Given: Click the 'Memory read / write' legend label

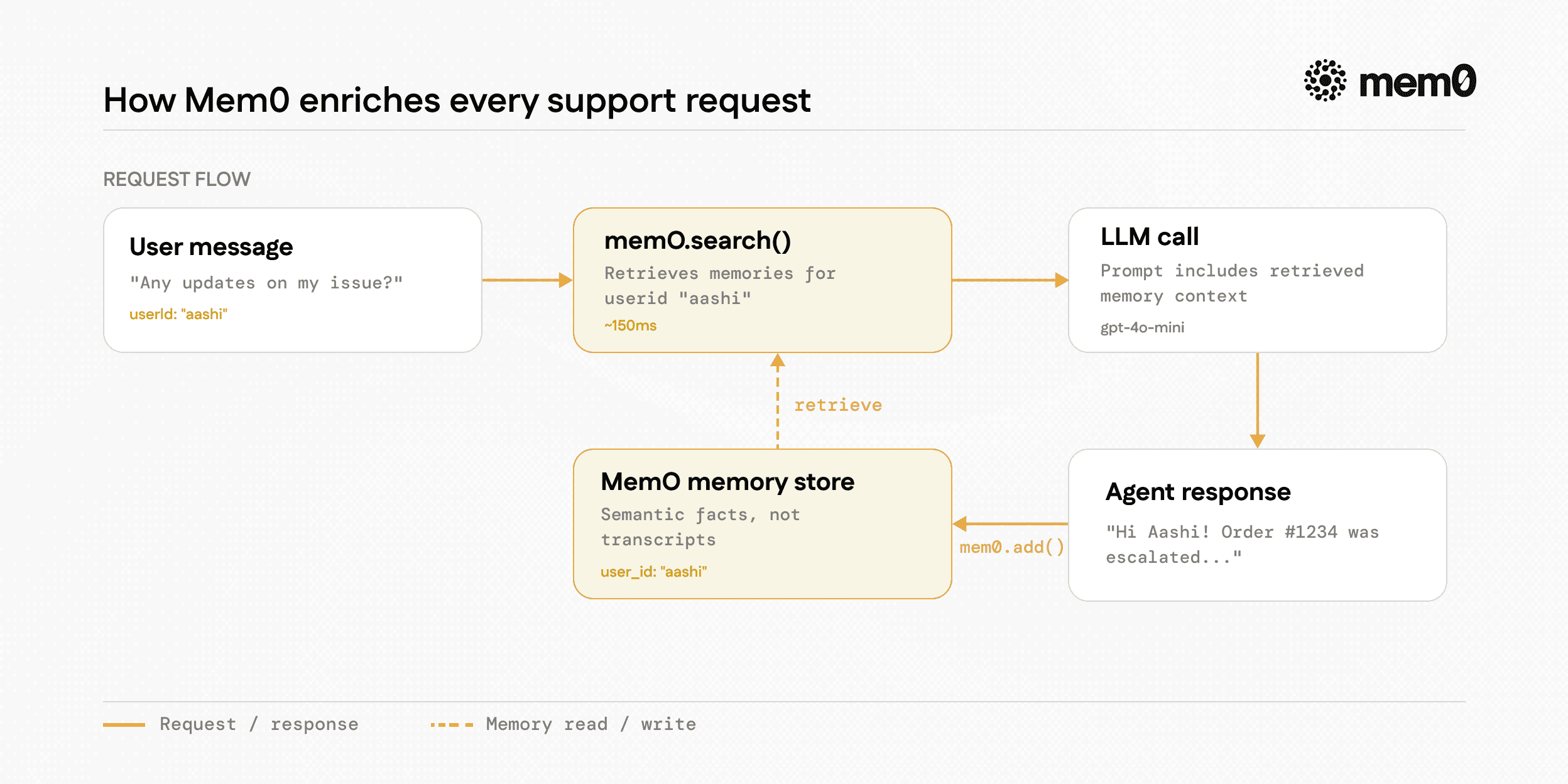Looking at the screenshot, I should 591,724.
